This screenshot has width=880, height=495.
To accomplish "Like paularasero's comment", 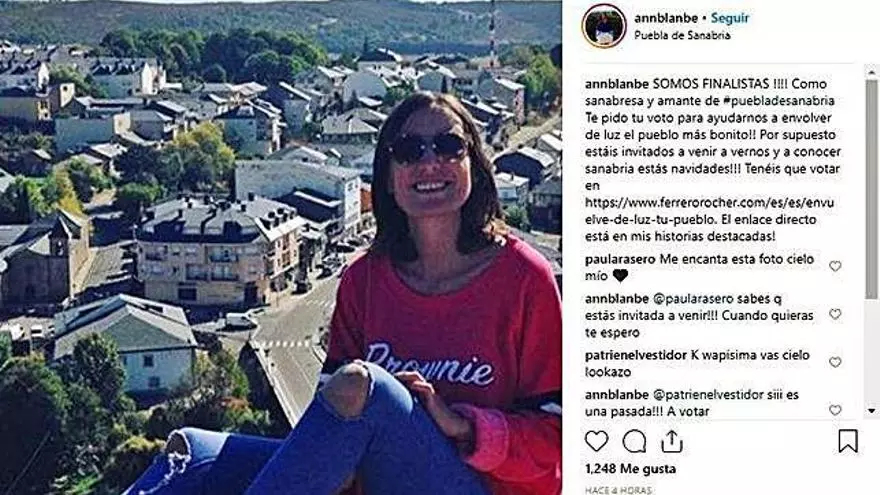I will [835, 266].
